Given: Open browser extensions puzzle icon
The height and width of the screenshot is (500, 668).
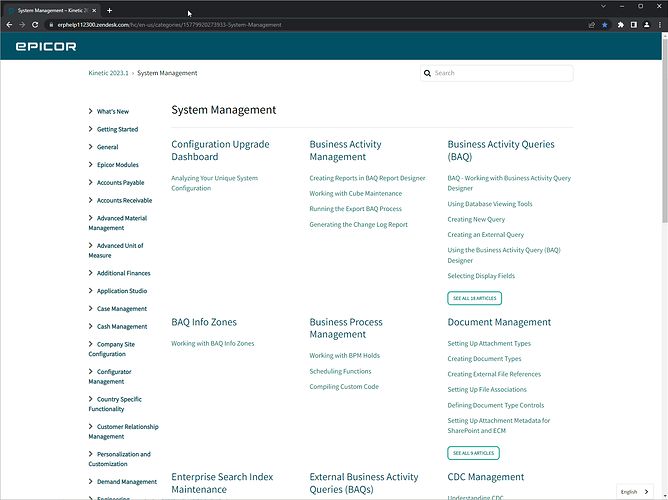Looking at the screenshot, I should point(621,25).
